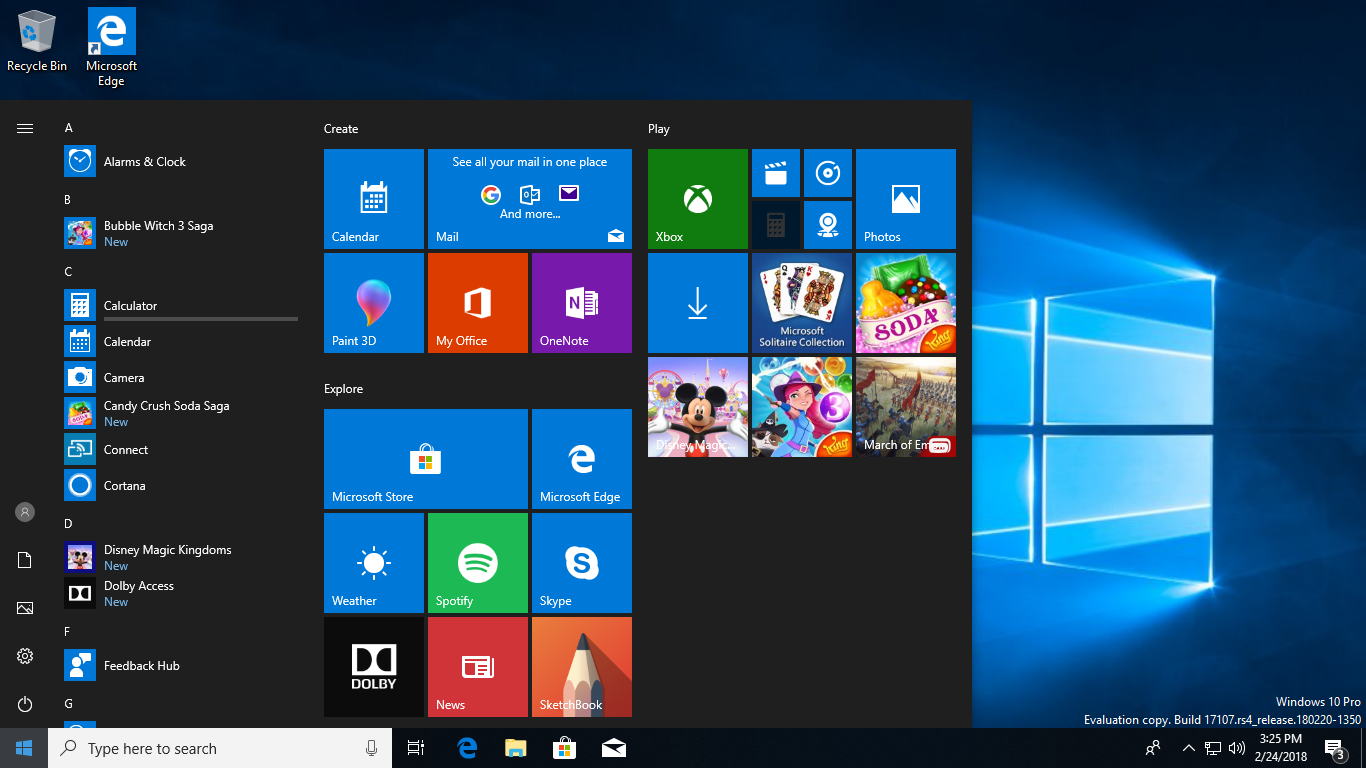The height and width of the screenshot is (768, 1366).
Task: Open Alarms & Clock from app list
Action: [181, 162]
